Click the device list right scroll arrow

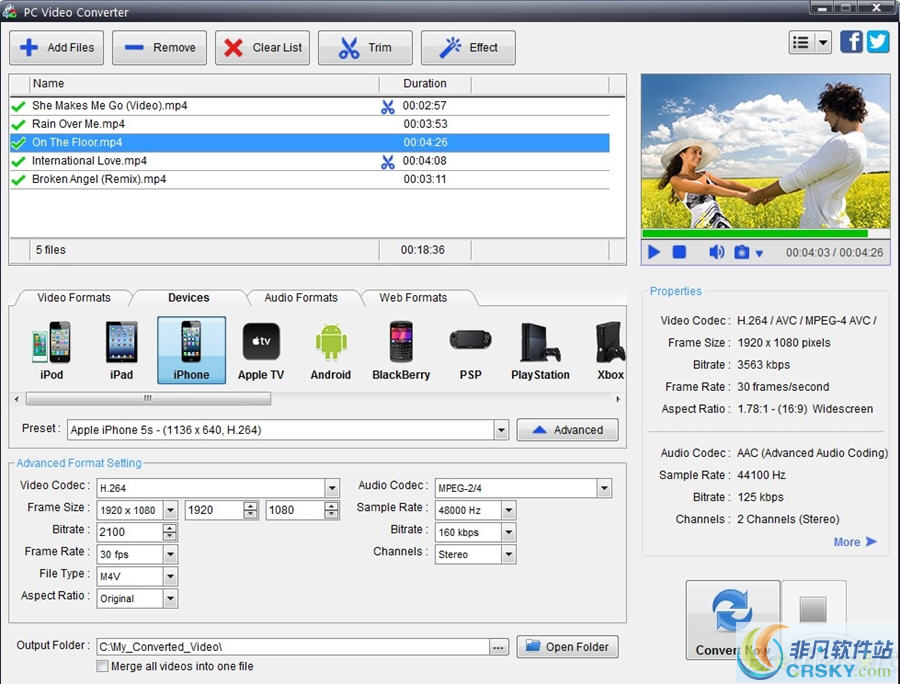(x=618, y=398)
